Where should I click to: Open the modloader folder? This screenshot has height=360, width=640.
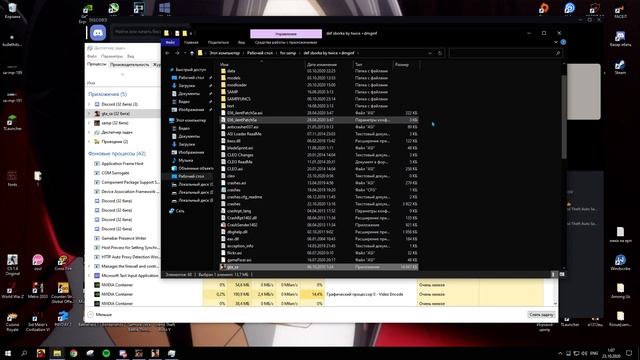[x=237, y=85]
